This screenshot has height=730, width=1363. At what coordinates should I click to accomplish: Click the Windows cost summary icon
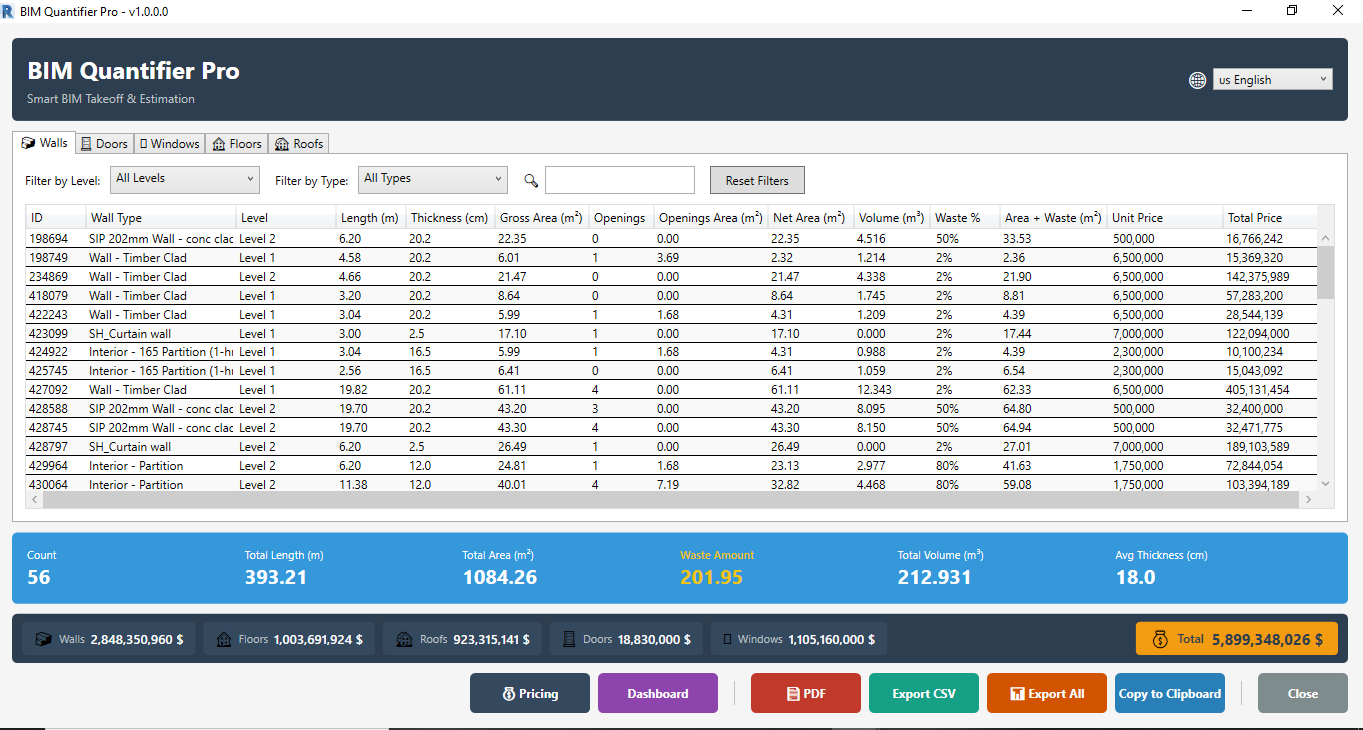click(x=727, y=639)
